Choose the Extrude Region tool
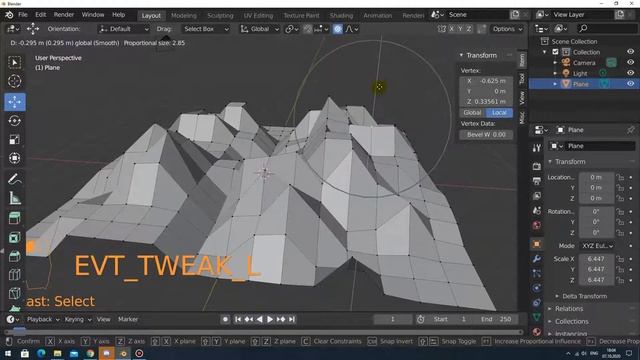Viewport: 640px width, 360px height. point(15,218)
